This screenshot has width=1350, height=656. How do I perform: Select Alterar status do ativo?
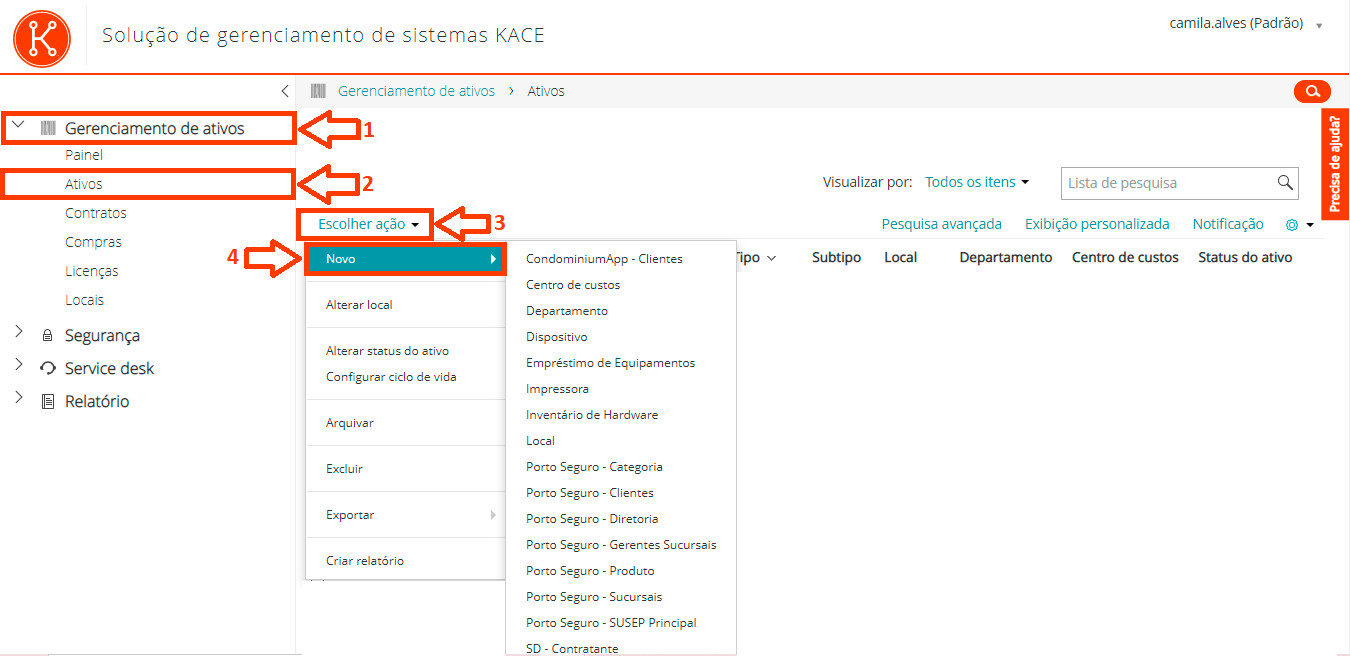(387, 351)
